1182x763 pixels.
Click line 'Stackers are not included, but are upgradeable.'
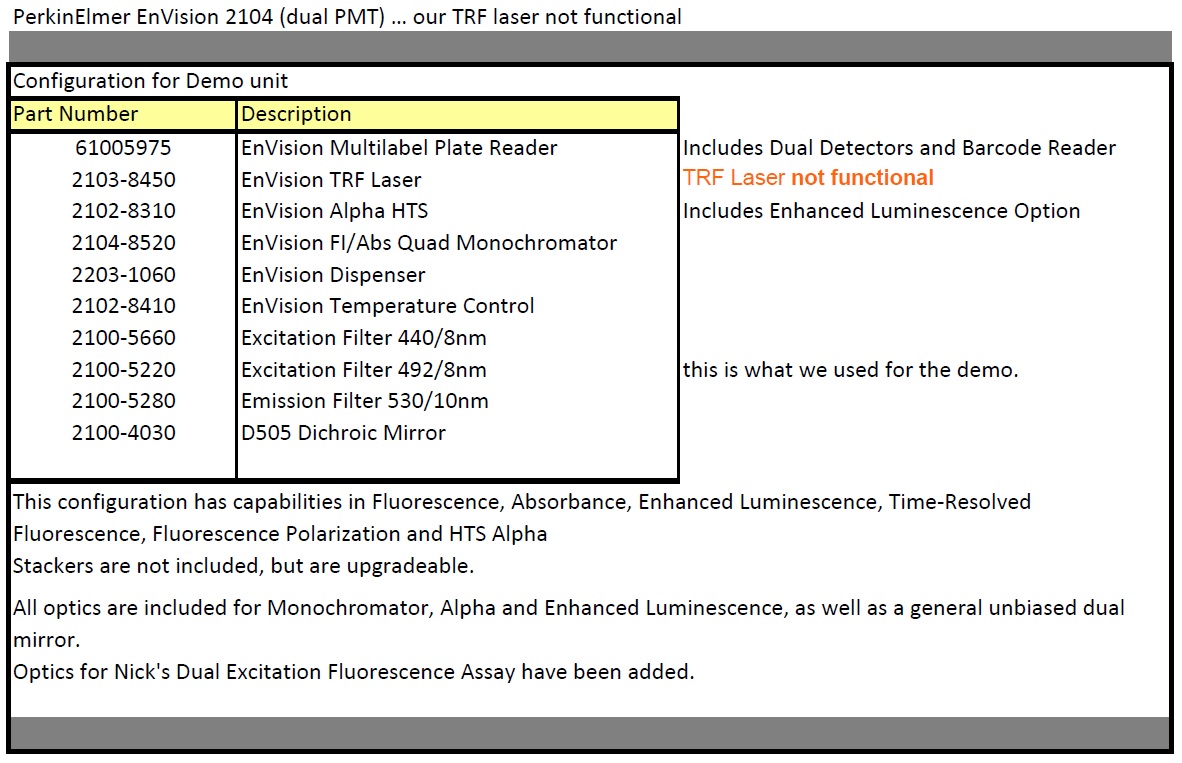pos(243,566)
